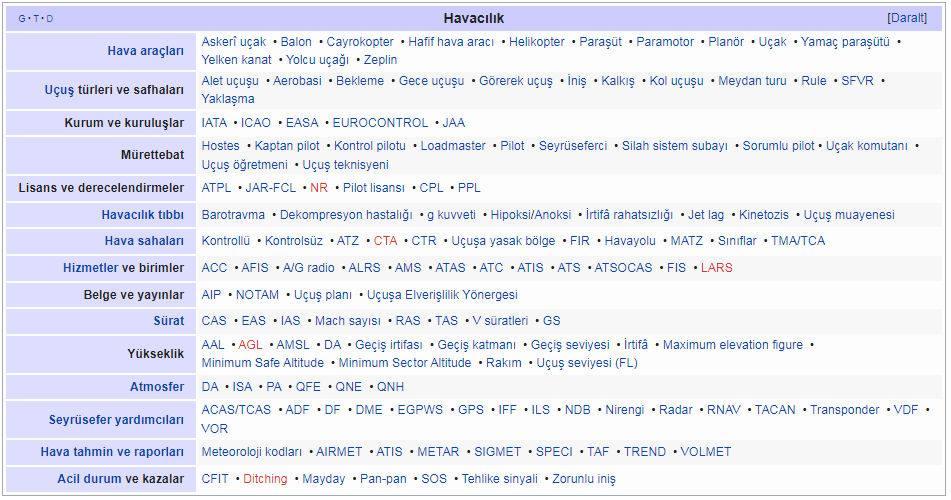Open the METAR link
This screenshot has width=951, height=500.
point(438,452)
